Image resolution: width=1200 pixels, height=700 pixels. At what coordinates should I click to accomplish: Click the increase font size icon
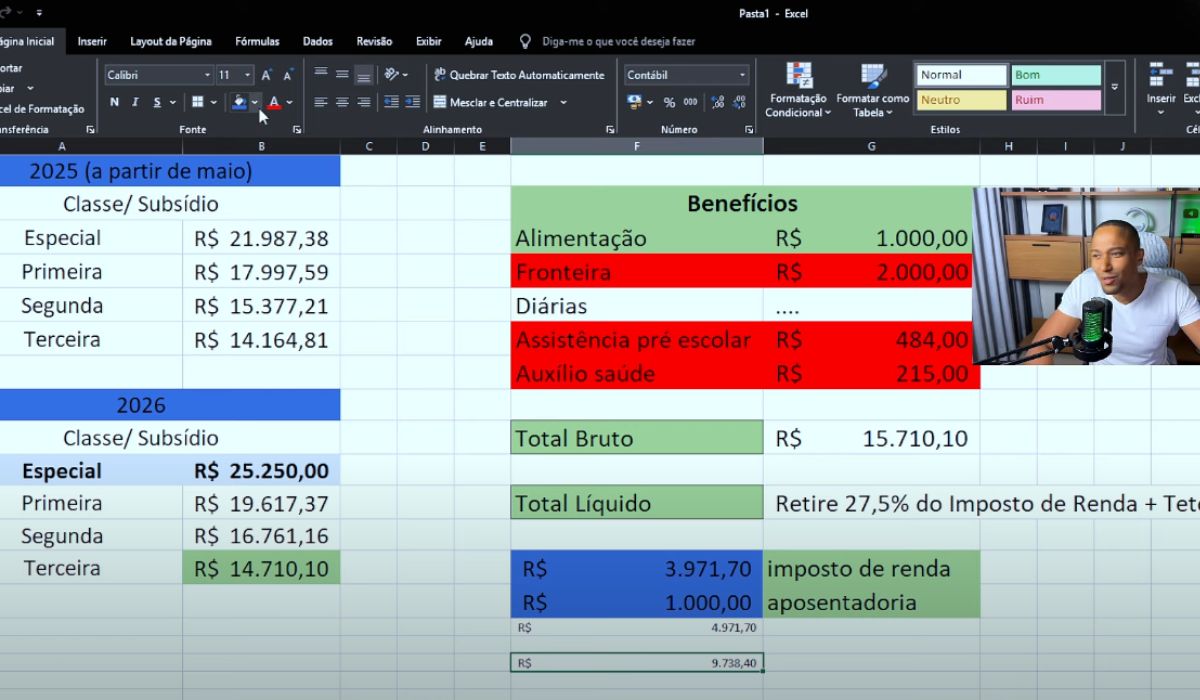267,75
